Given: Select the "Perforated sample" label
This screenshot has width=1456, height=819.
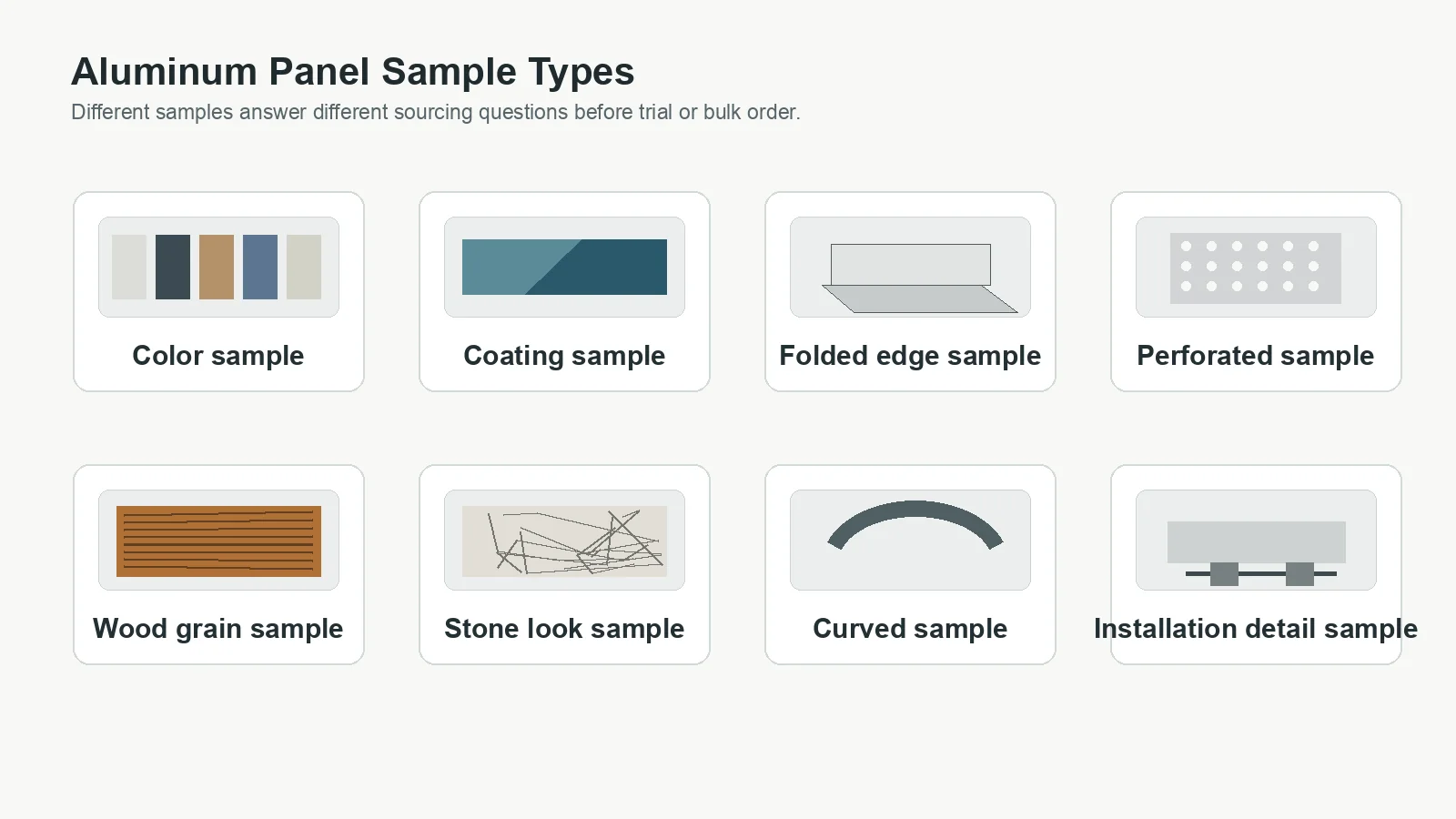Looking at the screenshot, I should [x=1256, y=356].
